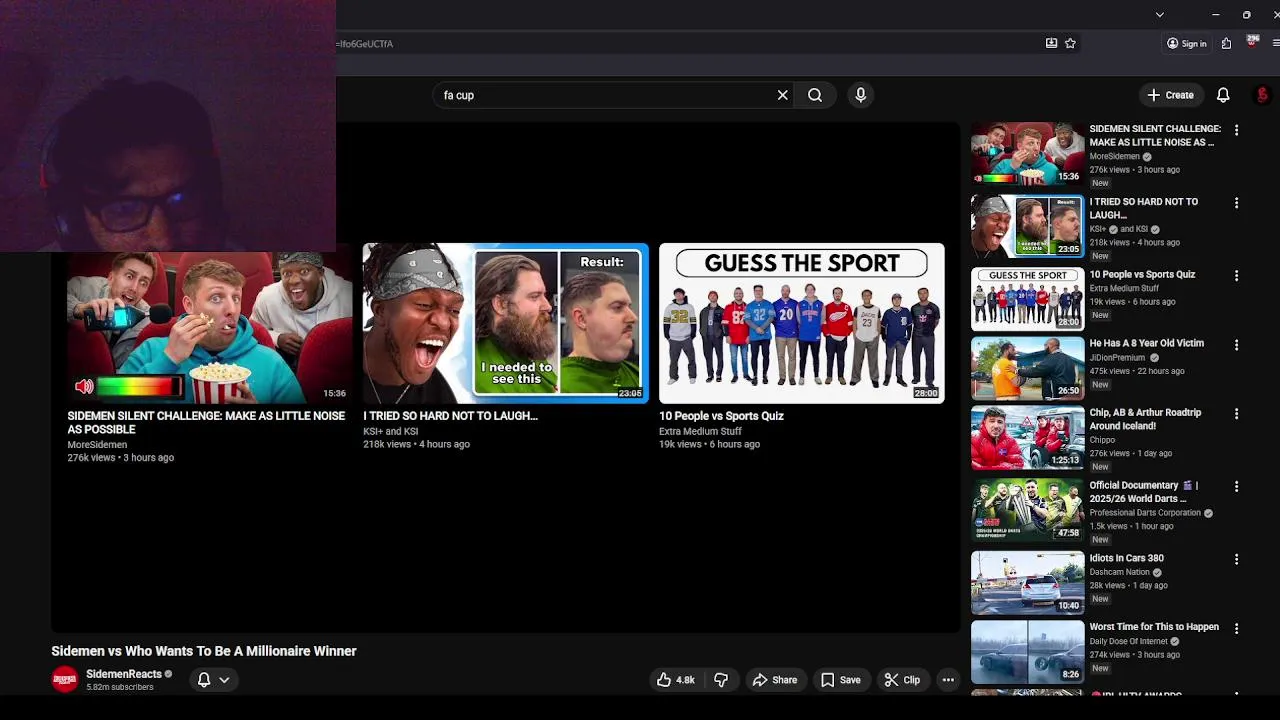
Task: Open the extension with 296 badge
Action: (x=1252, y=42)
